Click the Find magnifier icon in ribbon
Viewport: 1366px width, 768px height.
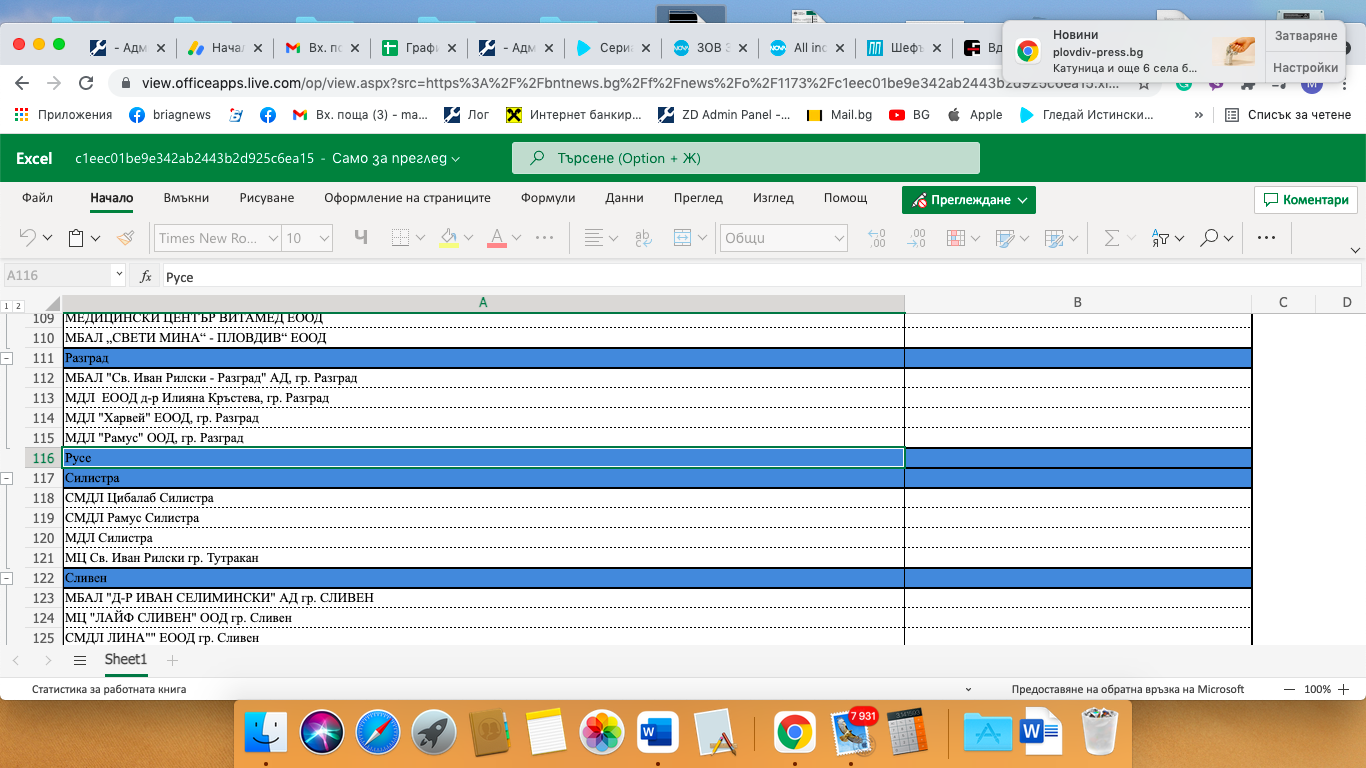tap(1210, 238)
